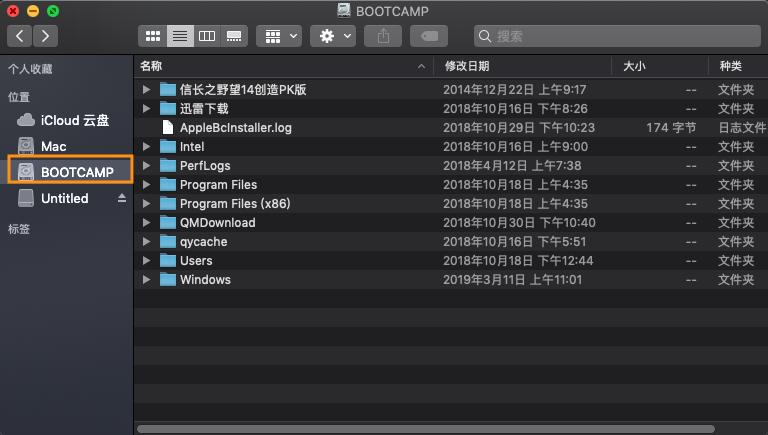
Task: Select the AppleBcInstaller.log file name
Action: 236,128
